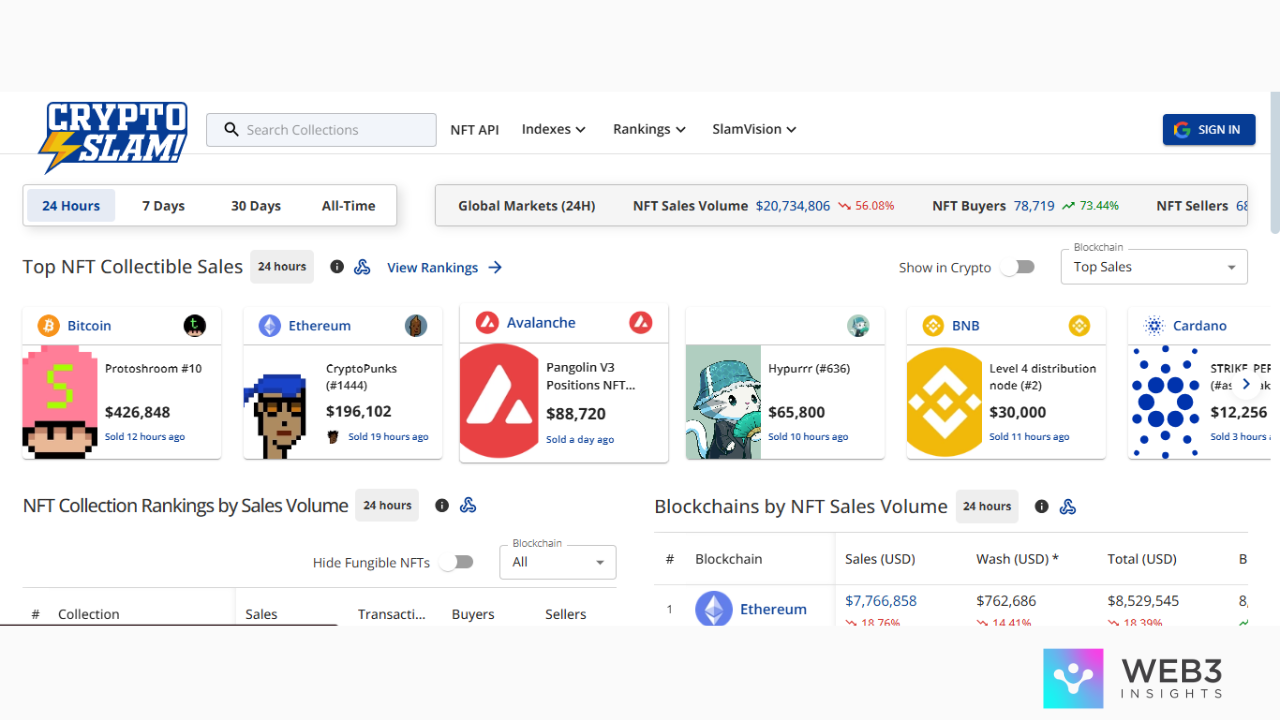Viewport: 1280px width, 720px height.
Task: Expand the Blockchain All filter dropdown
Action: [x=557, y=562]
